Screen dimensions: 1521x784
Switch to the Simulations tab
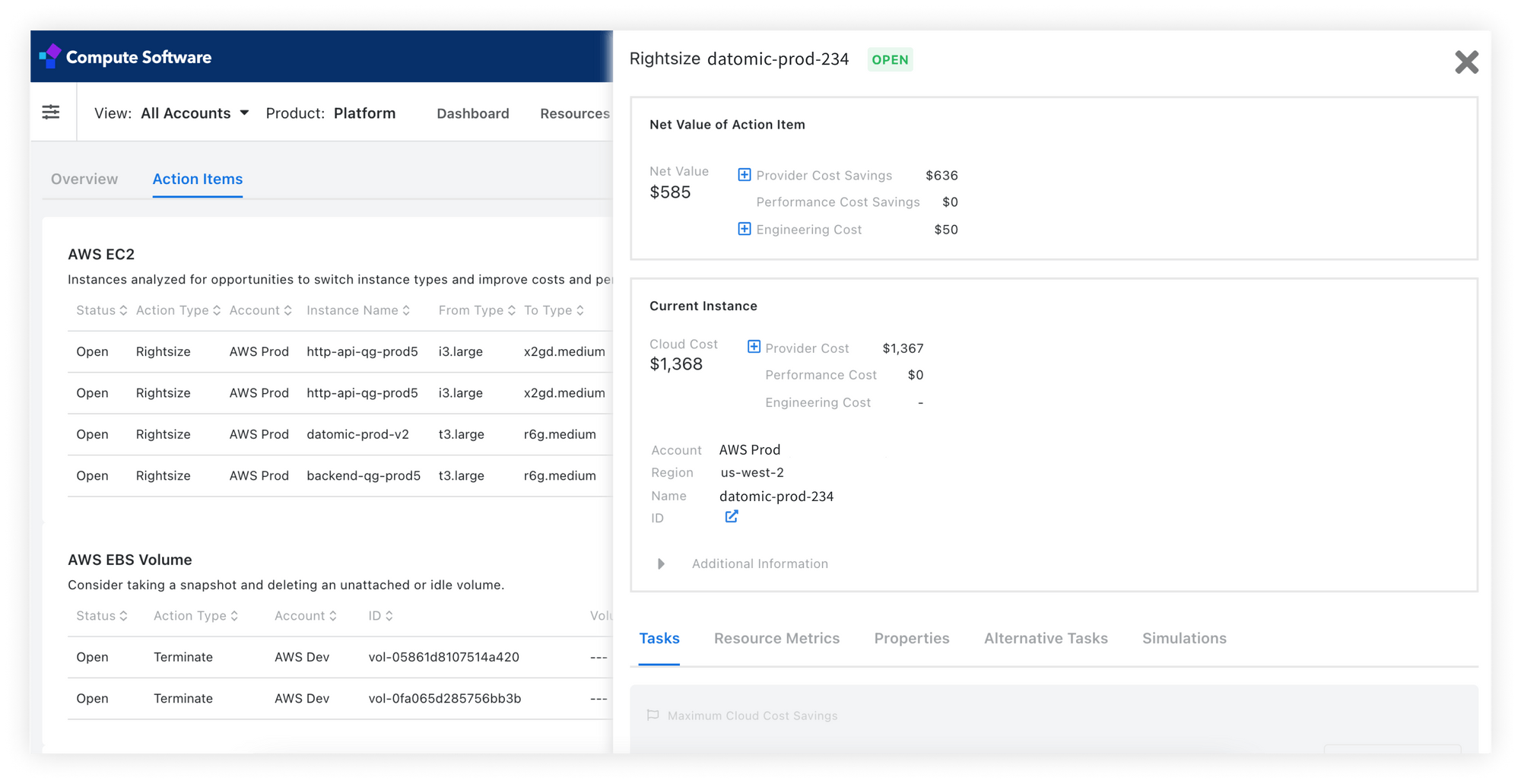pyautogui.click(x=1184, y=639)
